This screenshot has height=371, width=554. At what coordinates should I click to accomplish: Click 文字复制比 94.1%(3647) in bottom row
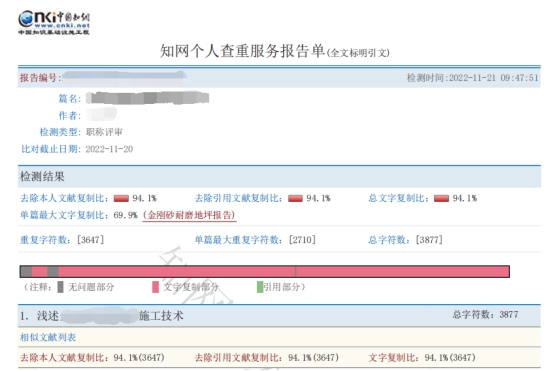point(422,358)
